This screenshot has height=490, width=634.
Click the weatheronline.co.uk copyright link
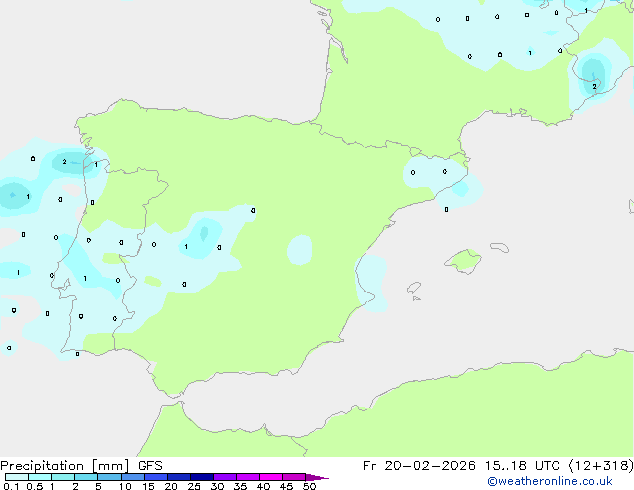click(549, 481)
